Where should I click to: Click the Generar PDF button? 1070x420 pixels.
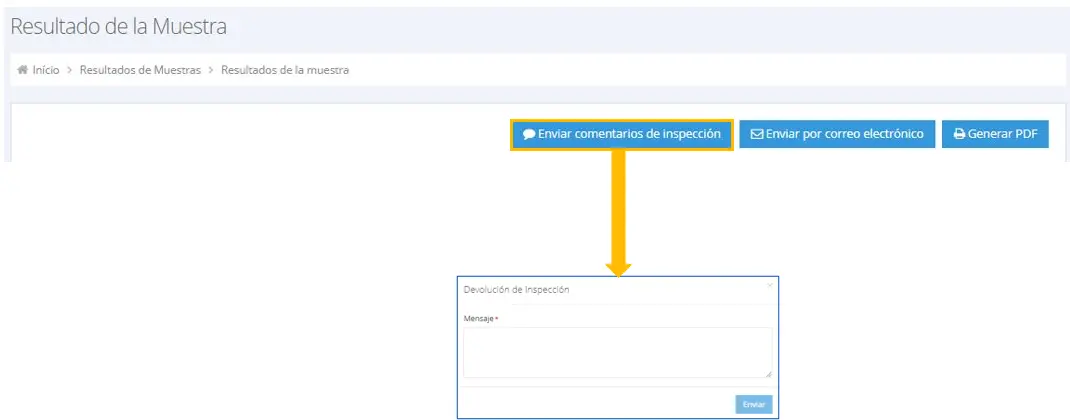[x=995, y=135]
